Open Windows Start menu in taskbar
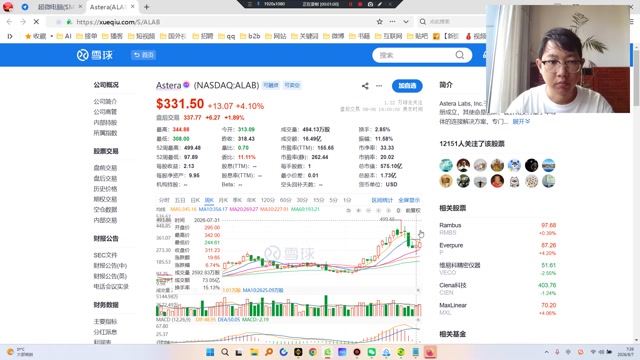640x360 pixels. (x=210, y=352)
